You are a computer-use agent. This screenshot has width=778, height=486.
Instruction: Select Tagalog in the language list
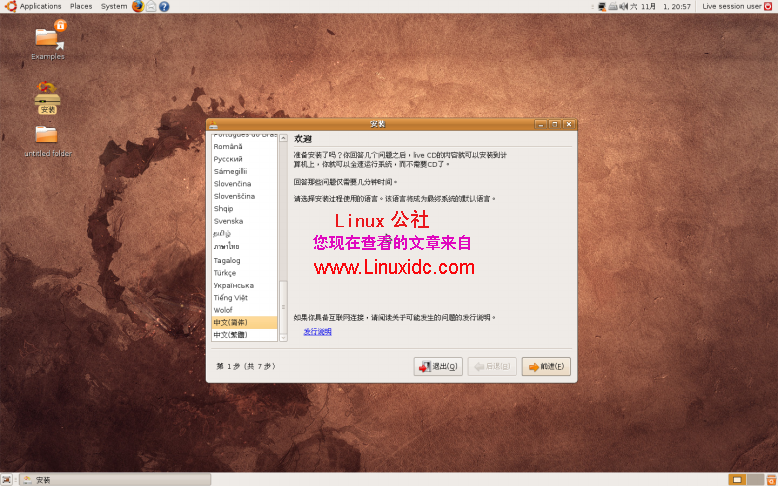[244, 260]
